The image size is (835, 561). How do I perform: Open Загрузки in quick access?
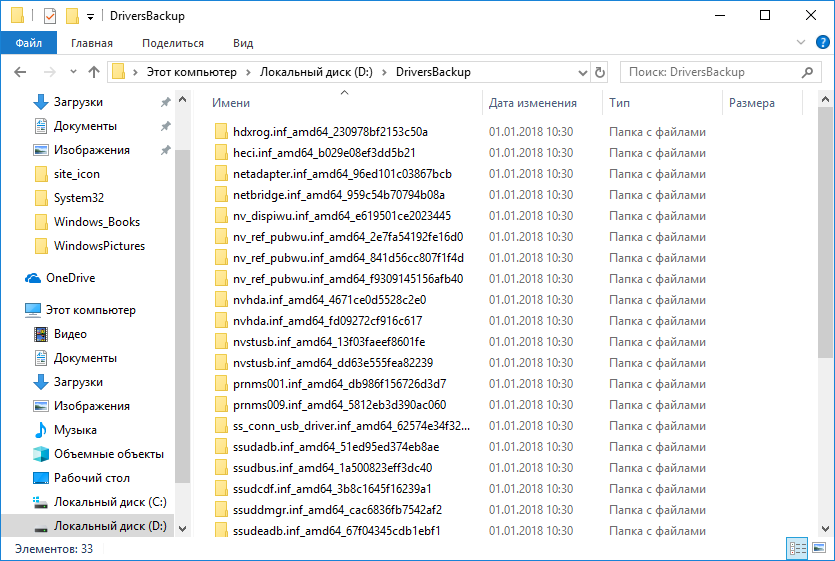tap(78, 102)
